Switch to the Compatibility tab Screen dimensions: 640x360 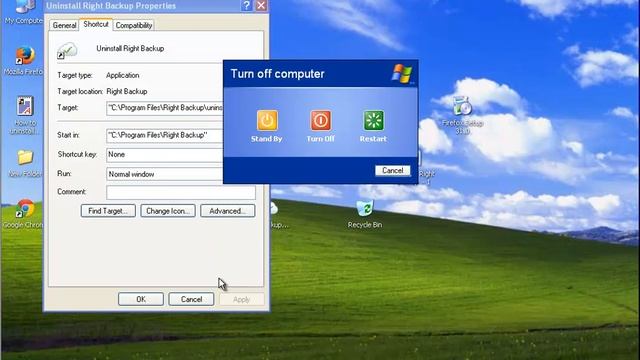click(133, 25)
